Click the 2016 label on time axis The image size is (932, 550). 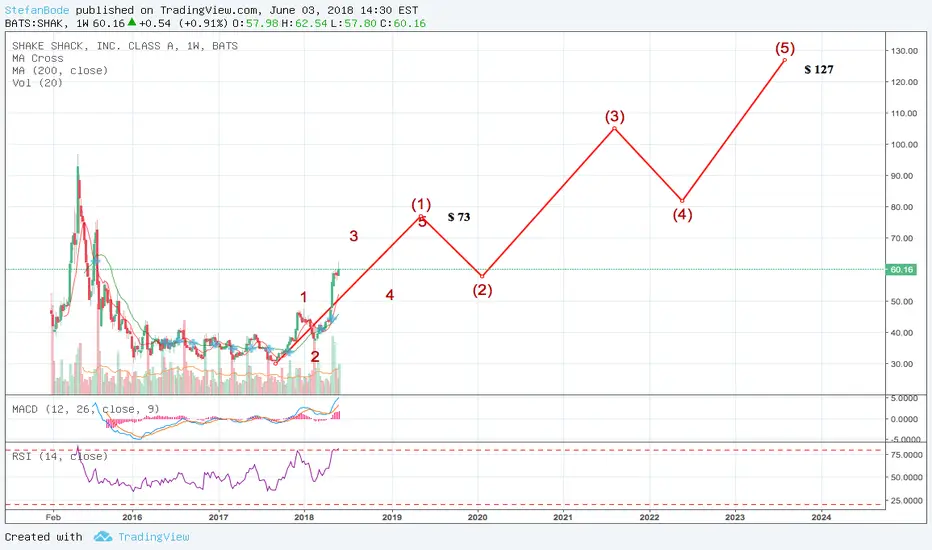[132, 517]
